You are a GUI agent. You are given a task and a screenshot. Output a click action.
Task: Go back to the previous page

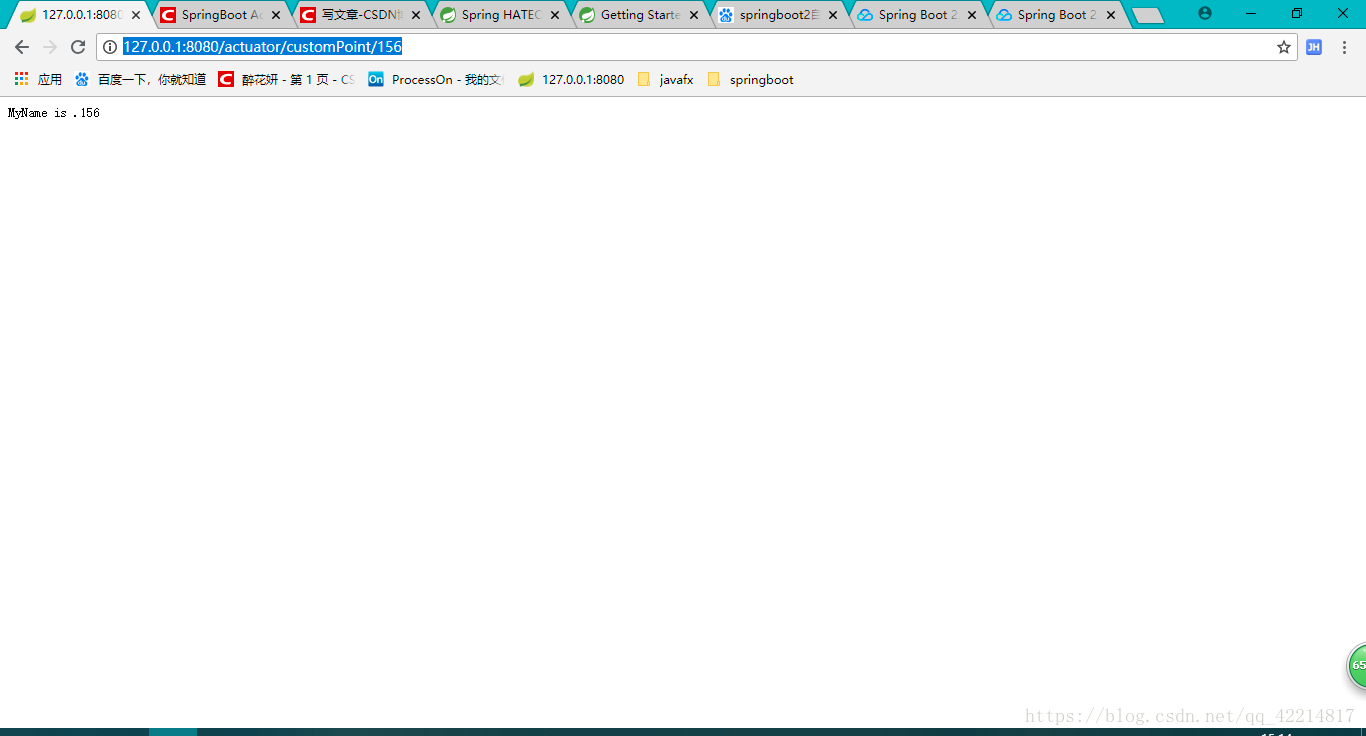click(x=22, y=47)
